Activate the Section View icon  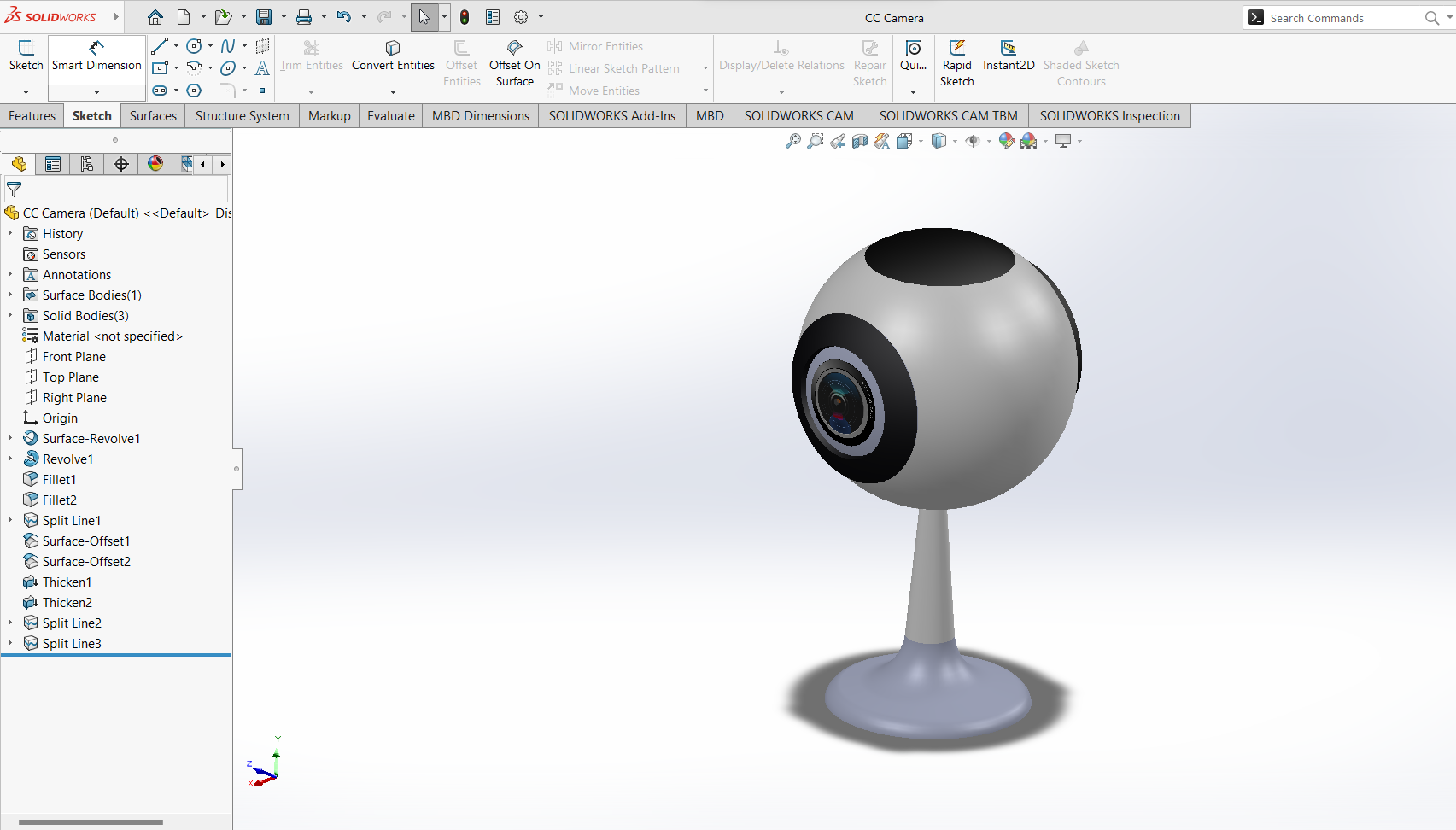[860, 141]
